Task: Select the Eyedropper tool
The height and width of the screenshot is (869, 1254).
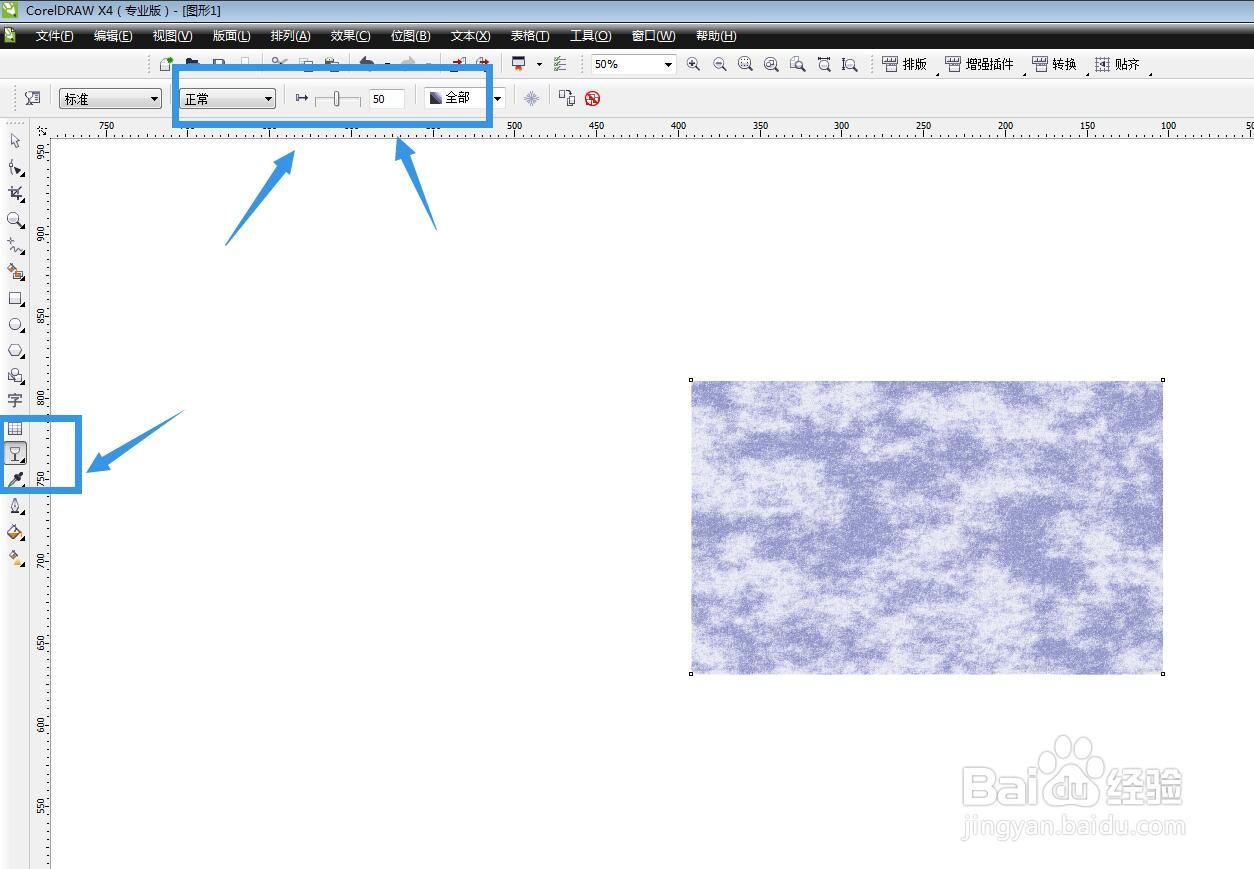Action: pos(15,480)
